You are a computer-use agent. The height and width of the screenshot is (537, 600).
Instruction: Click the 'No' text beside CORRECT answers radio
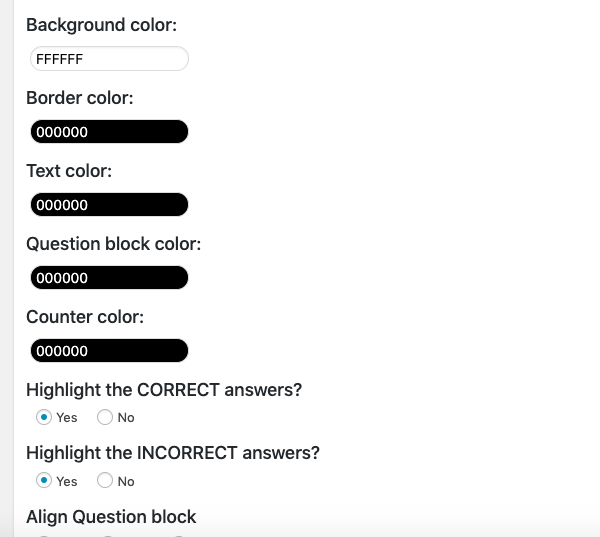(x=126, y=418)
